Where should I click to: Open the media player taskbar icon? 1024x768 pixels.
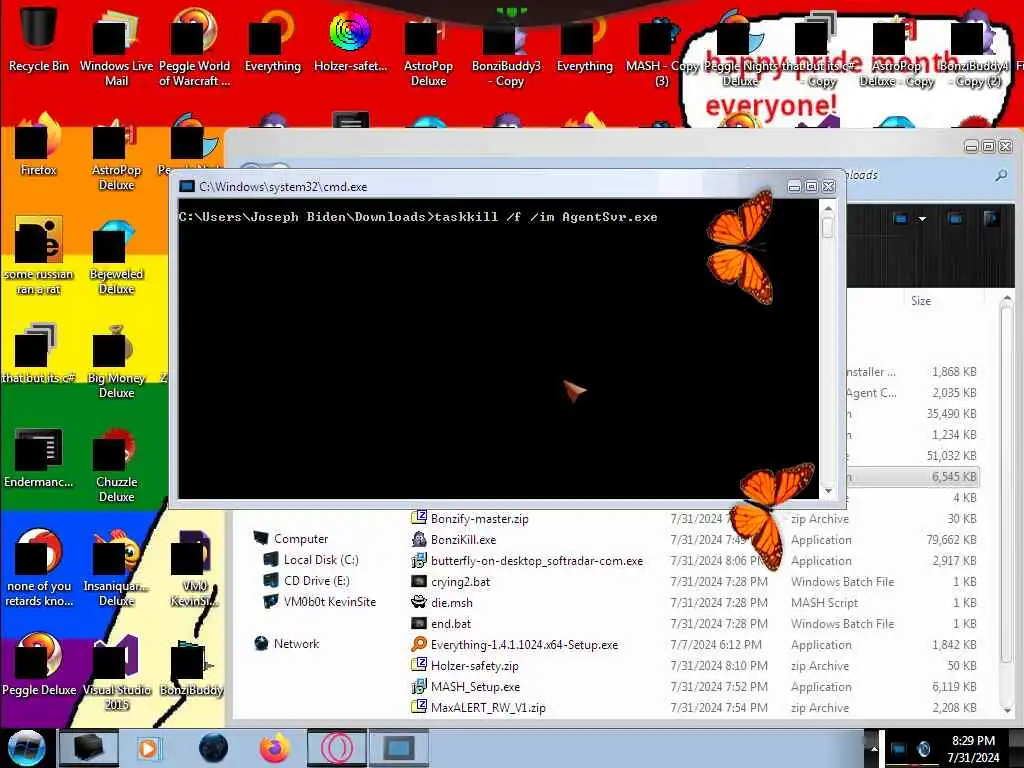point(149,748)
